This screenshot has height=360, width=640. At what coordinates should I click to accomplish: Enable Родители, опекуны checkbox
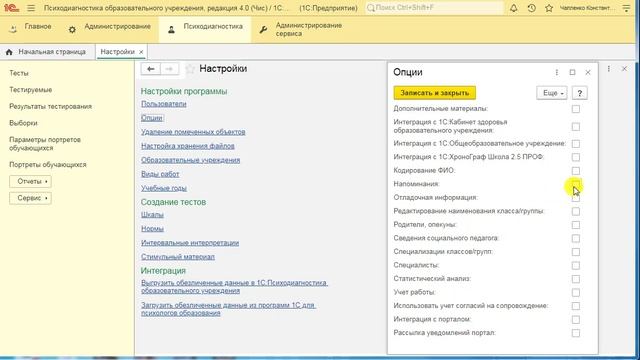[x=576, y=225]
